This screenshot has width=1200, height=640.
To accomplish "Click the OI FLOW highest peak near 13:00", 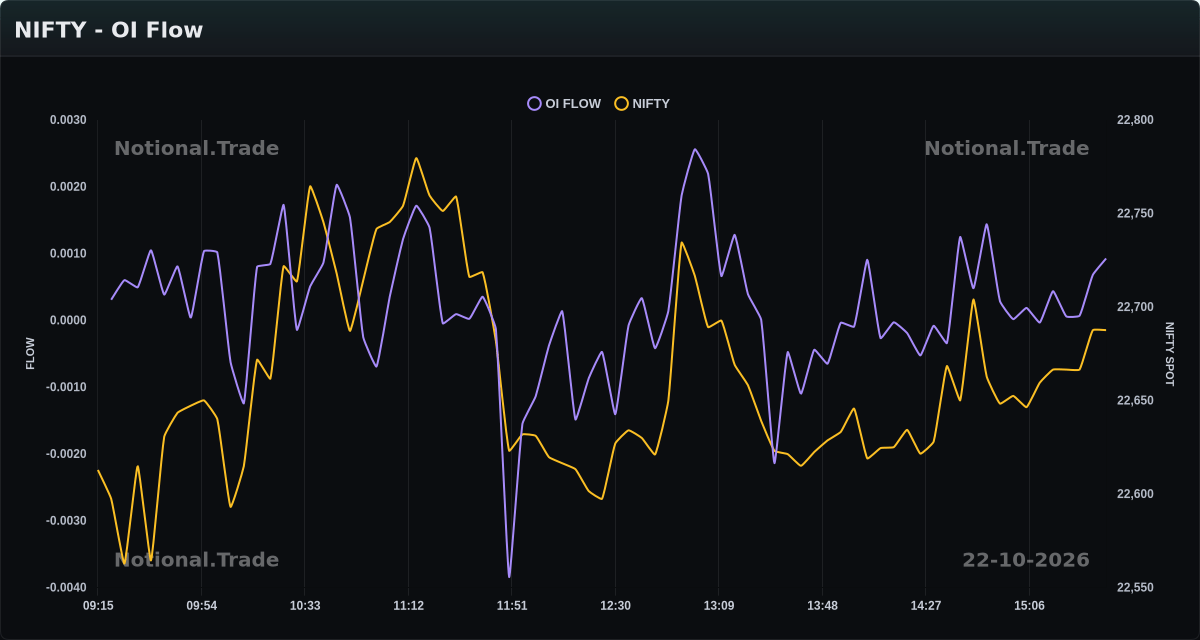I will point(695,150).
